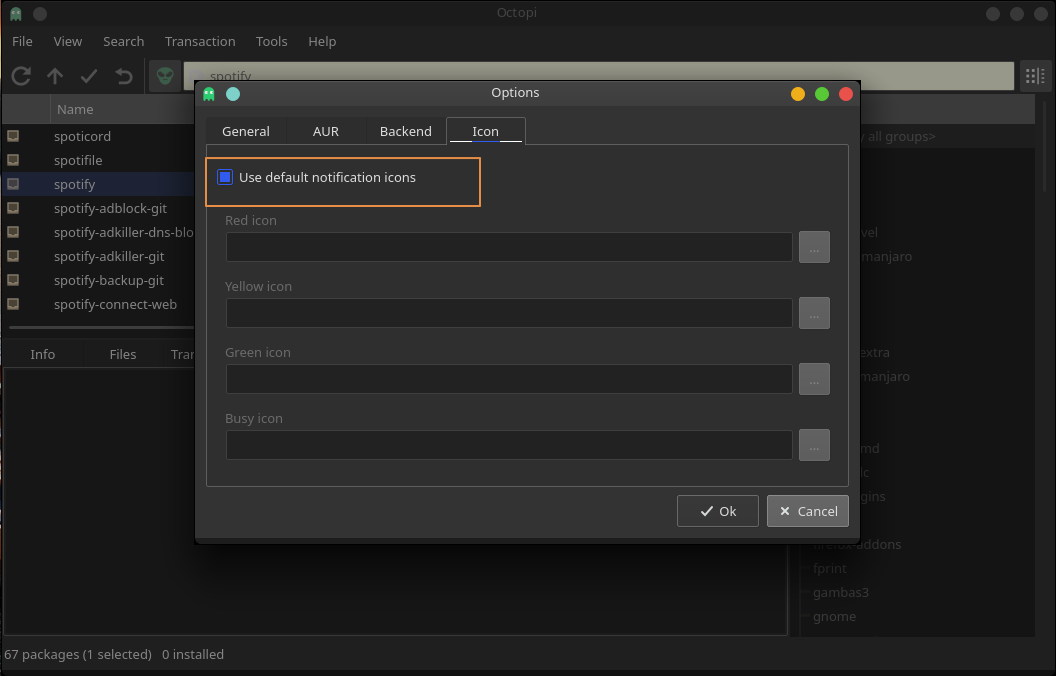Open the Tools menu
This screenshot has width=1056, height=676.
(x=271, y=41)
